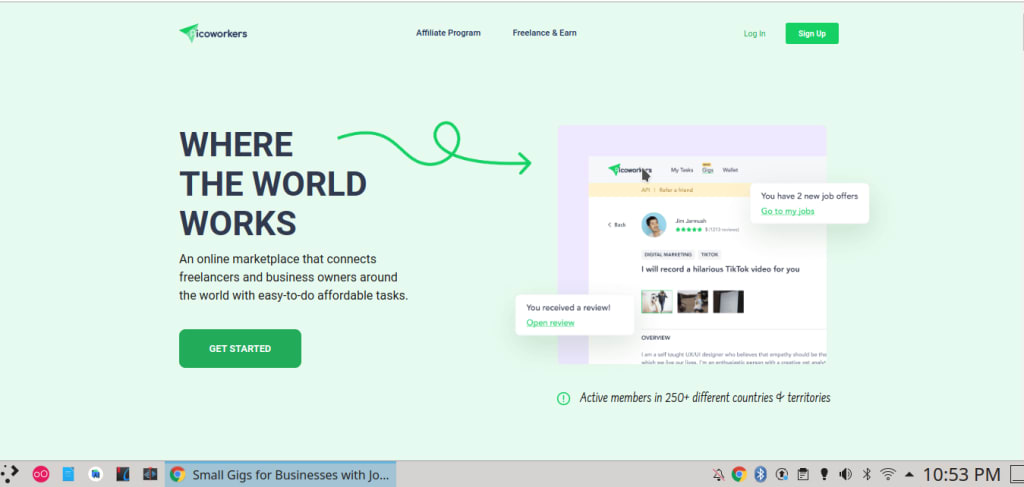The image size is (1024, 487).
Task: Click the DIGITAL MARKETING tag
Action: coord(667,255)
